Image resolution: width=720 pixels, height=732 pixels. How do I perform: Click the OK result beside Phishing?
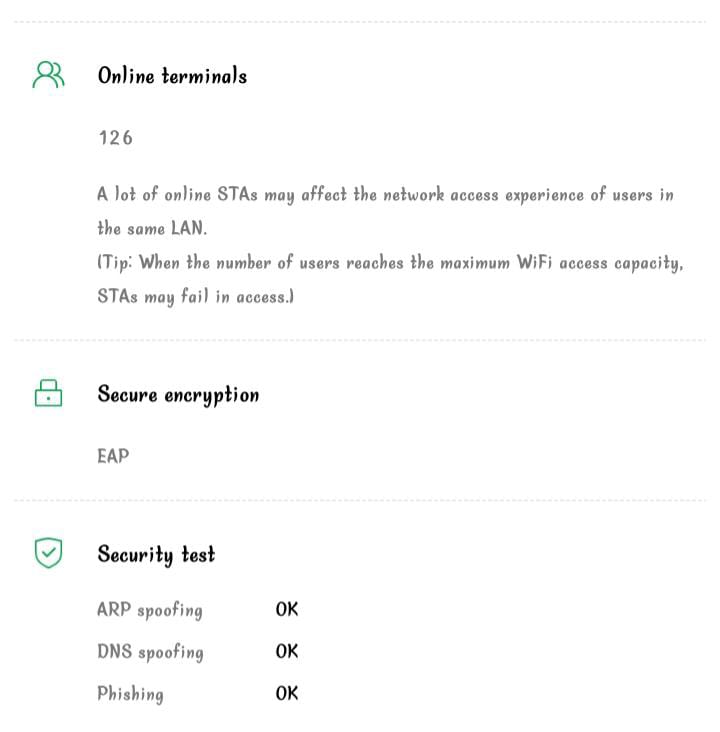click(x=287, y=694)
